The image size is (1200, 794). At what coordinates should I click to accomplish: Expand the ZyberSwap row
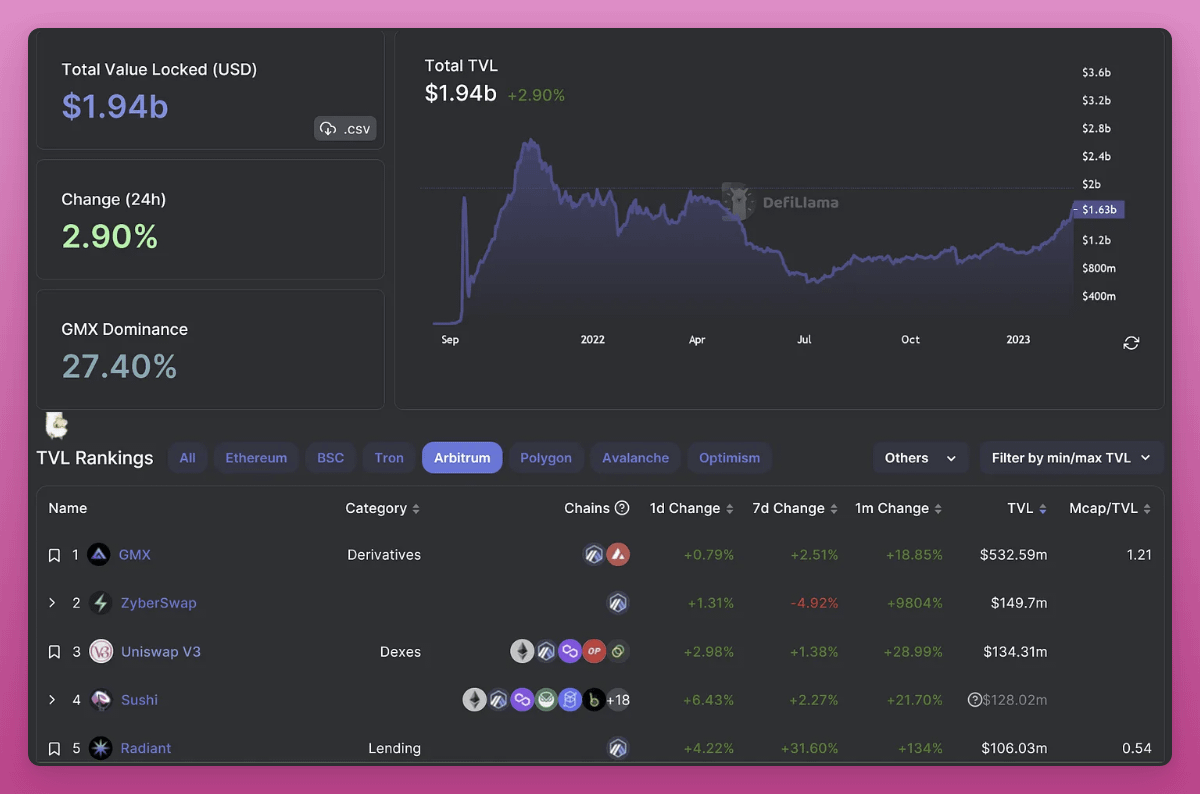click(53, 603)
